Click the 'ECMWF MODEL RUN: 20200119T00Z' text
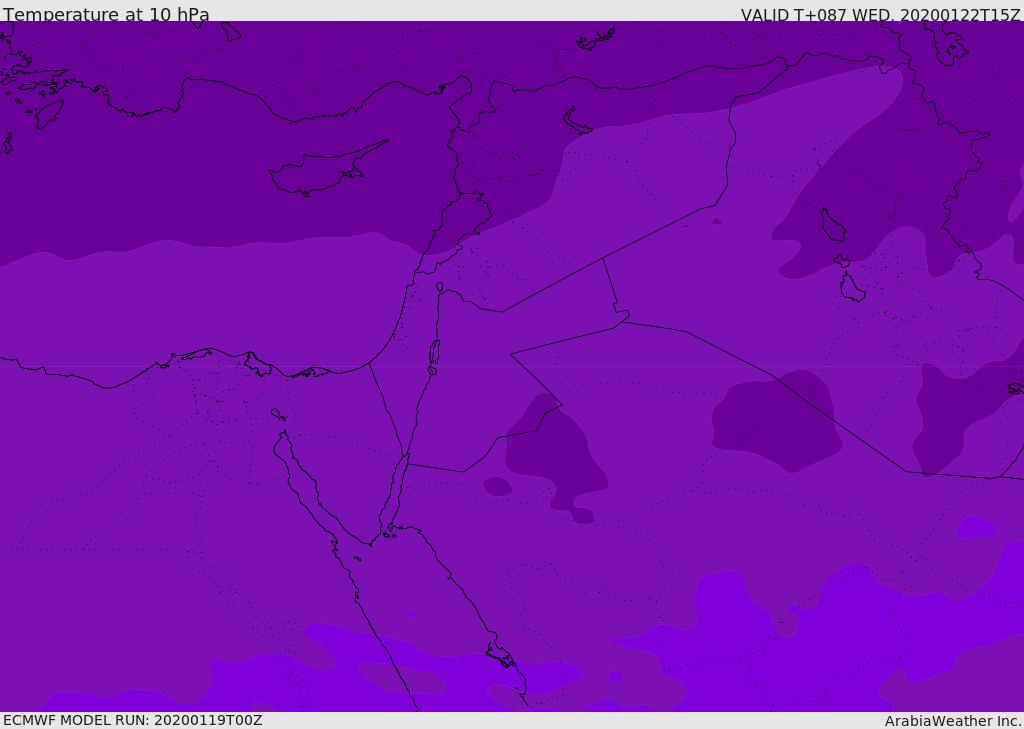Screen dimensions: 1024x729 tap(133, 720)
